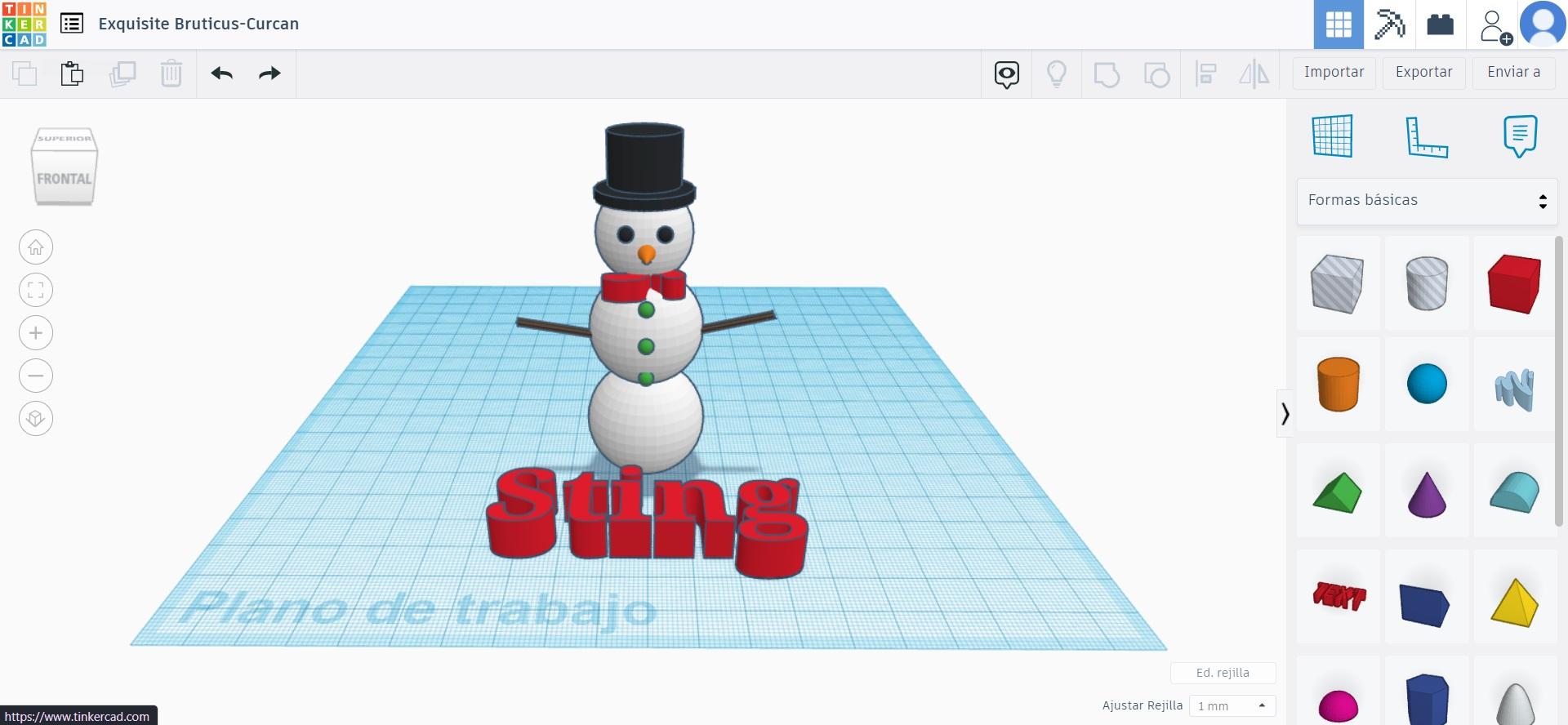Screen dimensions: 1568x725
Task: Open the designs list icon
Action: pos(72,24)
